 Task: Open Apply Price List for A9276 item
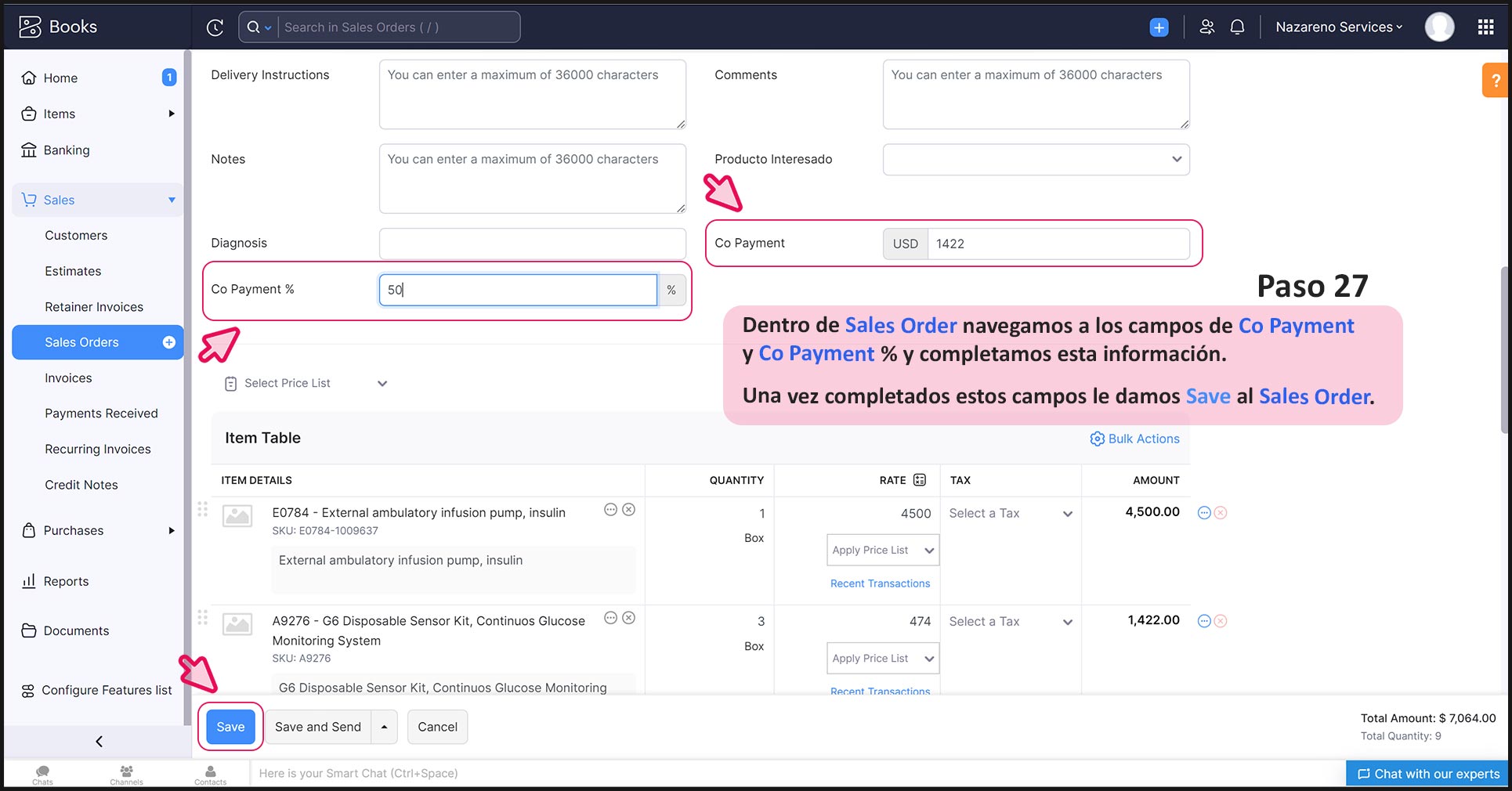pos(882,659)
